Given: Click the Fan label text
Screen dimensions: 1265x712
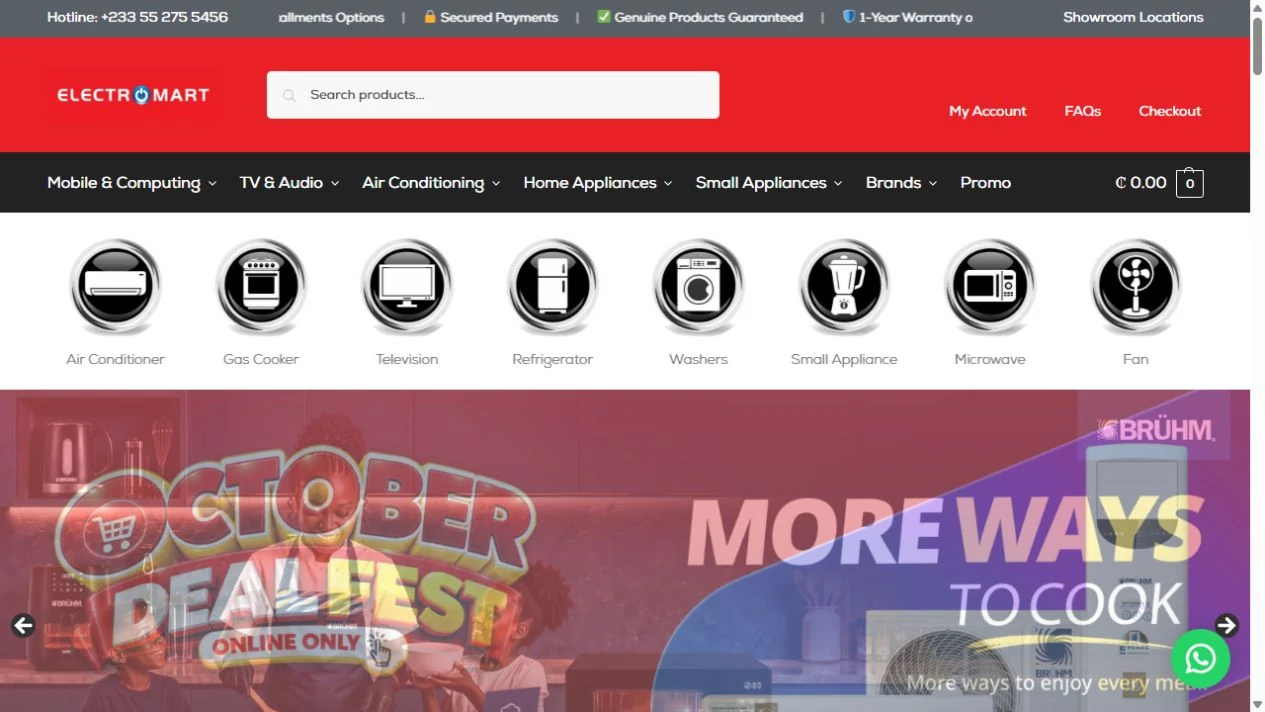Looking at the screenshot, I should click(1136, 359).
